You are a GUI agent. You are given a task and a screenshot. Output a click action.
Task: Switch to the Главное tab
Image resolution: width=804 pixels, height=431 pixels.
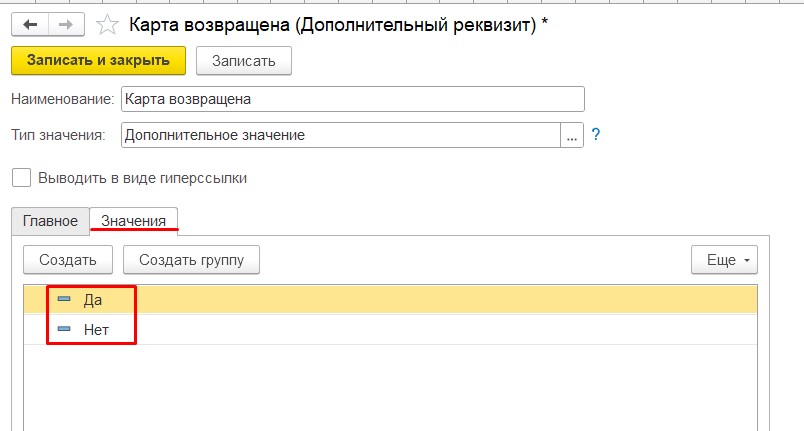pyautogui.click(x=50, y=220)
